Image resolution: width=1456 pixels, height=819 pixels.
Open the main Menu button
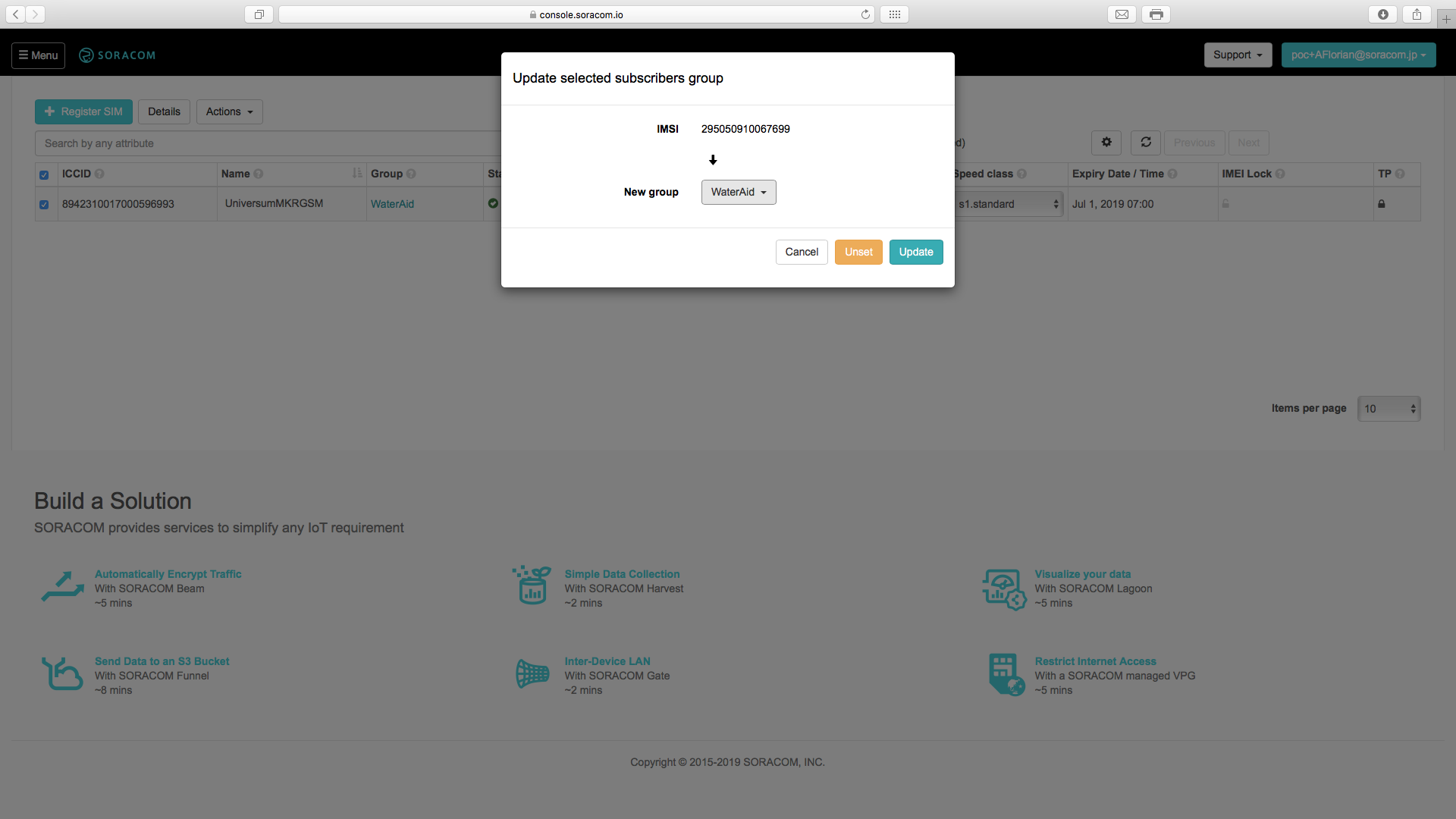pos(38,55)
